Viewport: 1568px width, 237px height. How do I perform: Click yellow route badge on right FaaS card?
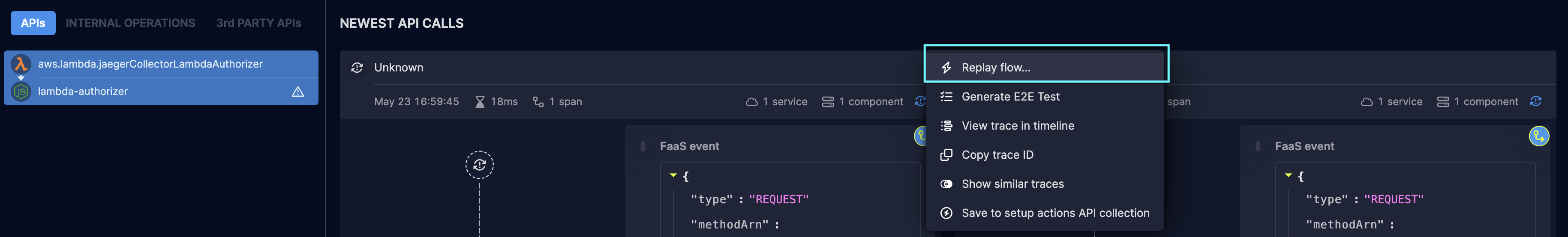pos(1539,136)
